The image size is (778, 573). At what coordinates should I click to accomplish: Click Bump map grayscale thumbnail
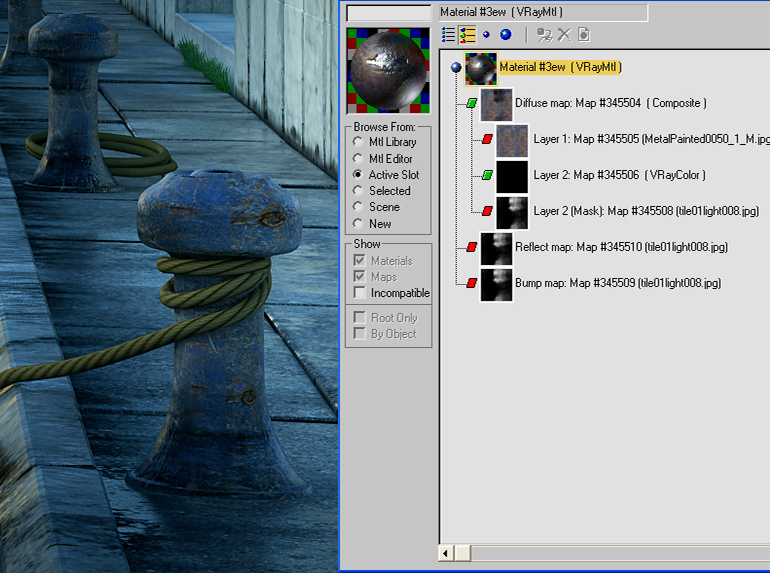tap(496, 285)
